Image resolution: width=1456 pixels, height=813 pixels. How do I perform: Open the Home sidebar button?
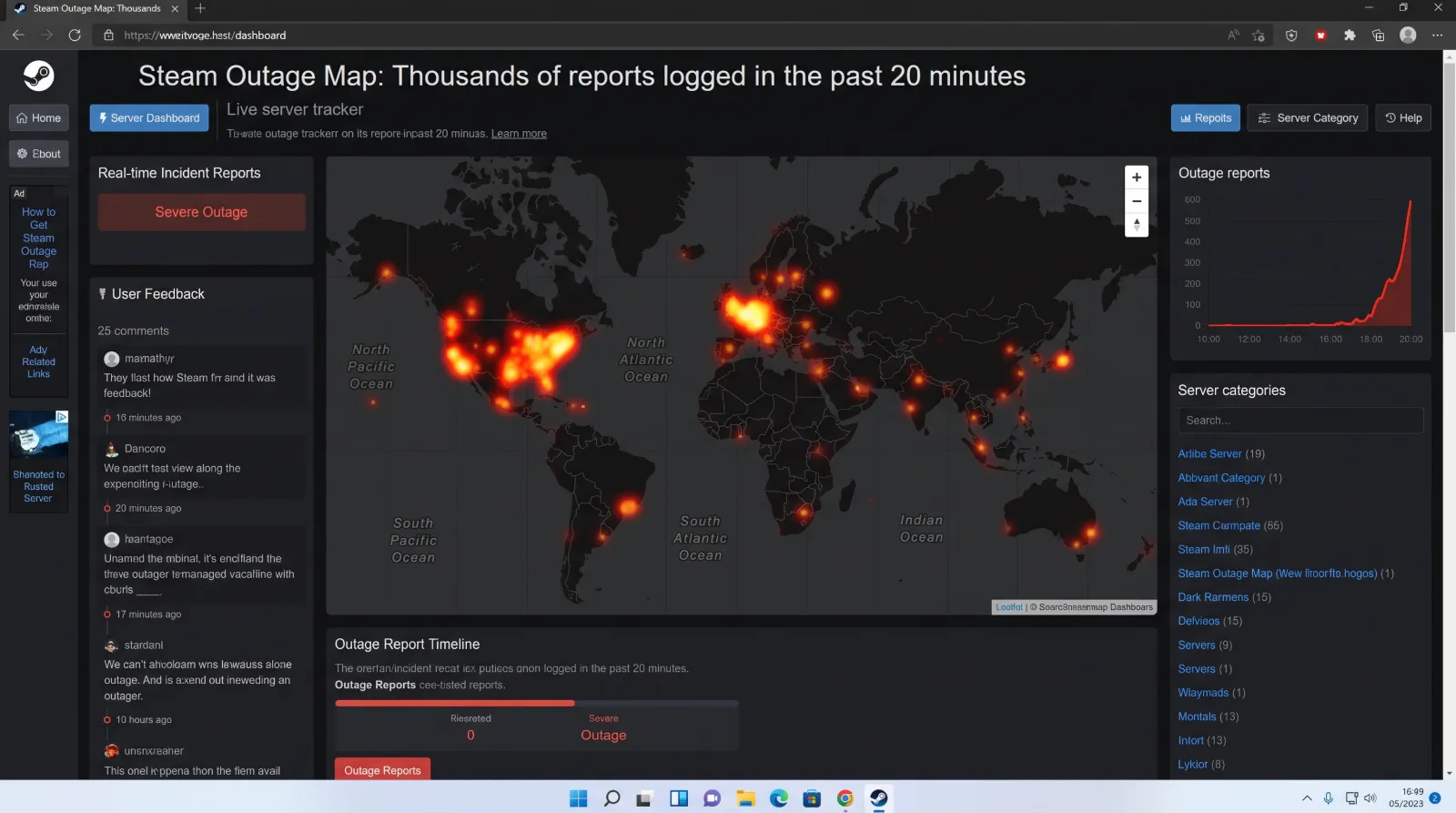click(39, 118)
